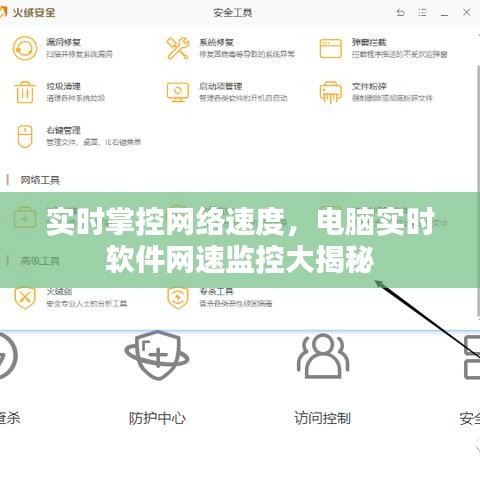The image size is (480, 480).
Task: Click the 访问控制 label
Action: (322, 418)
